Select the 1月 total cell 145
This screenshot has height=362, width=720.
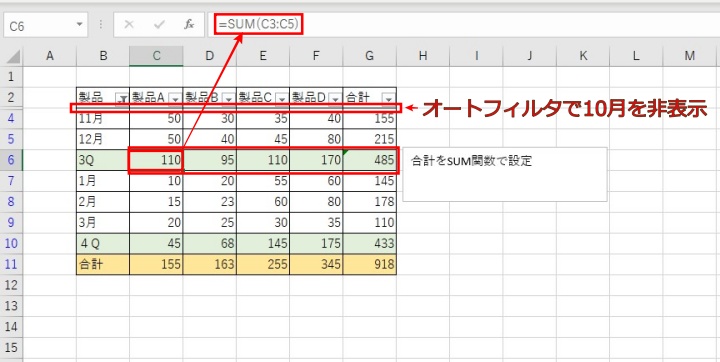click(x=370, y=181)
